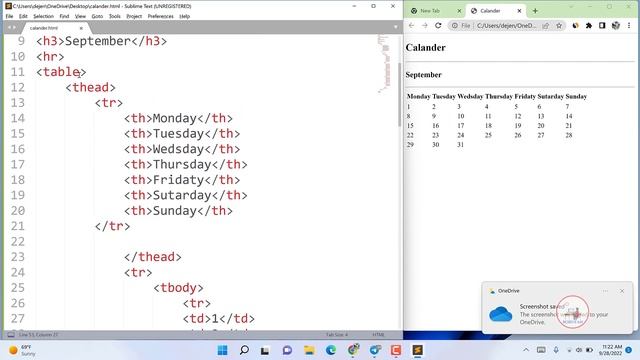The height and width of the screenshot is (360, 640).
Task: Go back in the browser
Action: 411,25
